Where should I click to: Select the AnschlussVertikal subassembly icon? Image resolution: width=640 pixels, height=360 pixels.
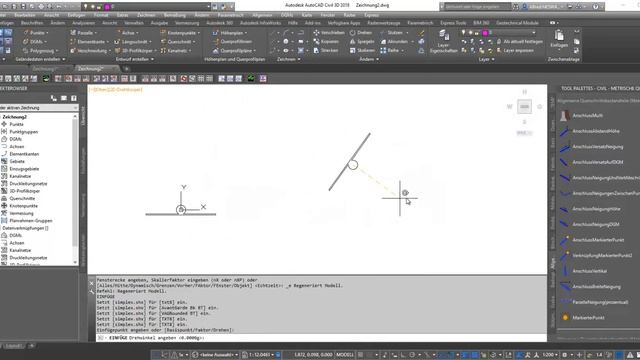565,271
